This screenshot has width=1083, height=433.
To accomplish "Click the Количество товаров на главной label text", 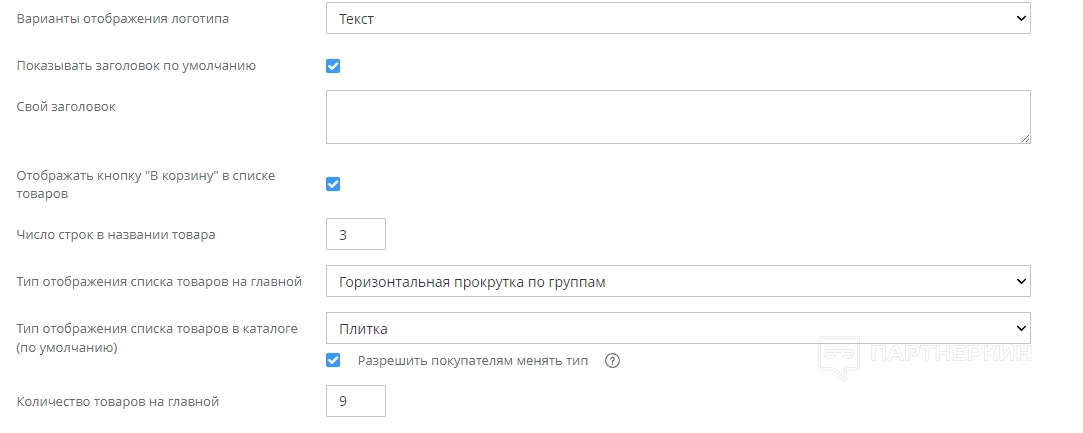I will click(x=118, y=402).
